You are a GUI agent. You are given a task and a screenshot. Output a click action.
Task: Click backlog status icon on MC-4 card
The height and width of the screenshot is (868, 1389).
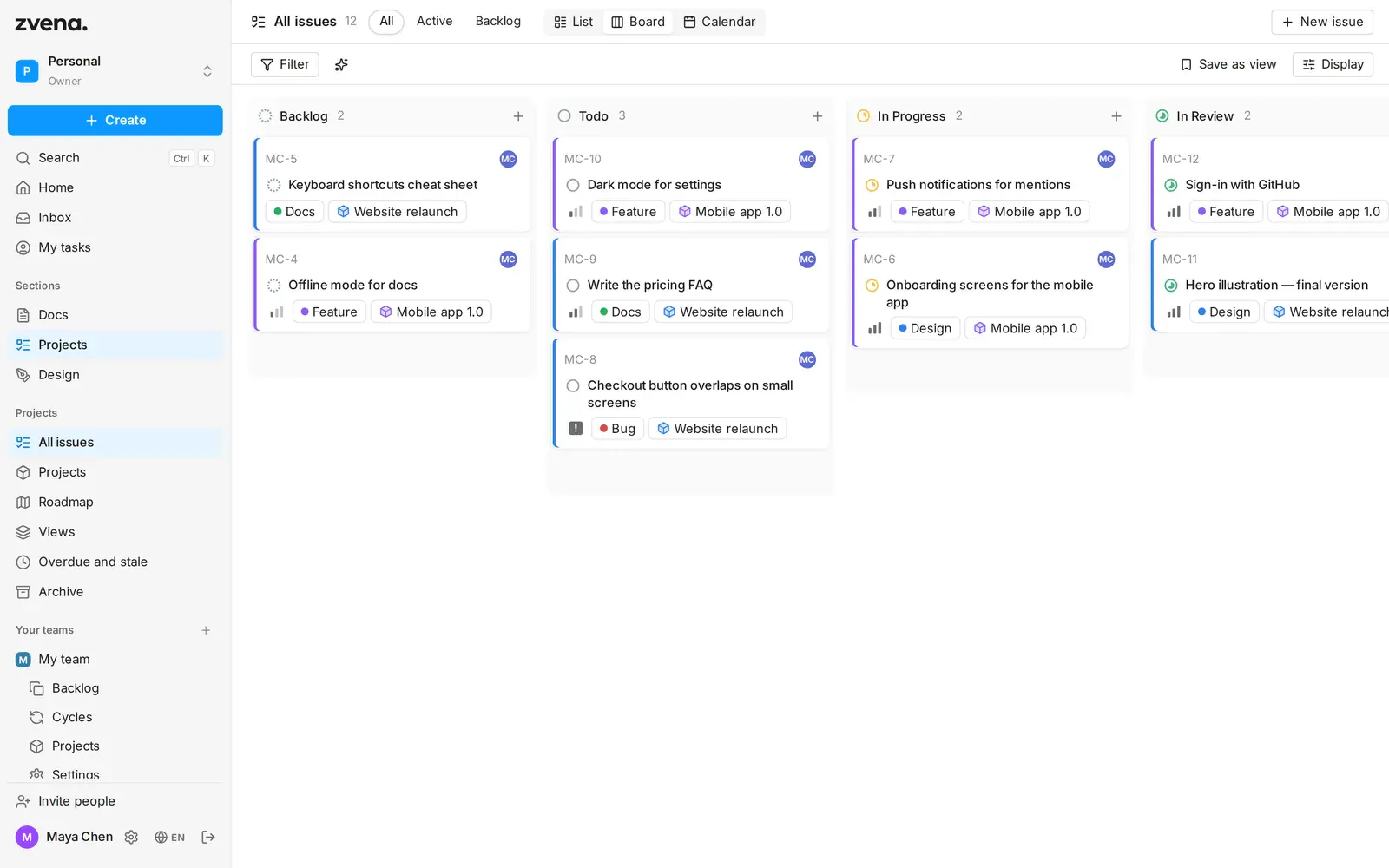273,286
